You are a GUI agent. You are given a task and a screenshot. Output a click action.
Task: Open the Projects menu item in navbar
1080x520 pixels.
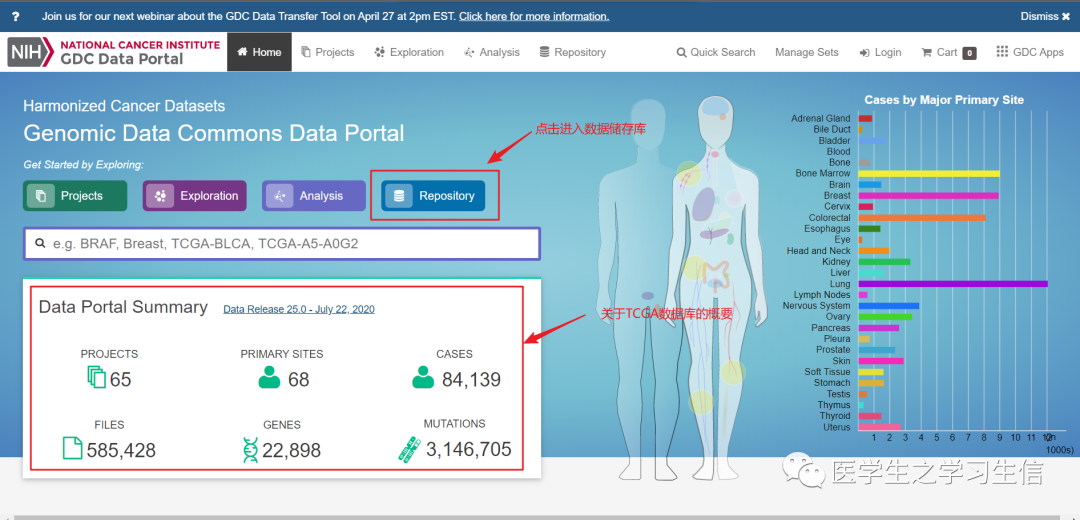point(328,52)
